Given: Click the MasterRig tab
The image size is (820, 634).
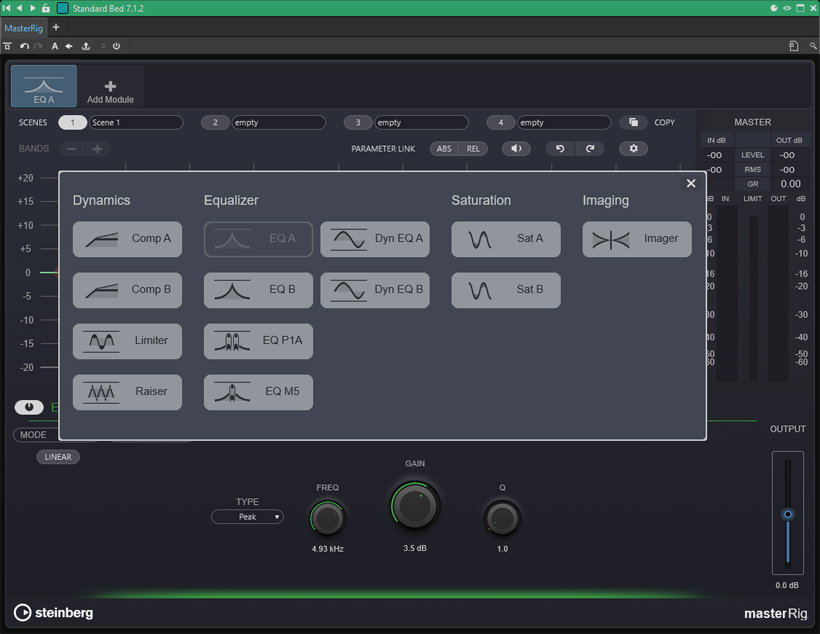Looking at the screenshot, I should click(x=24, y=28).
